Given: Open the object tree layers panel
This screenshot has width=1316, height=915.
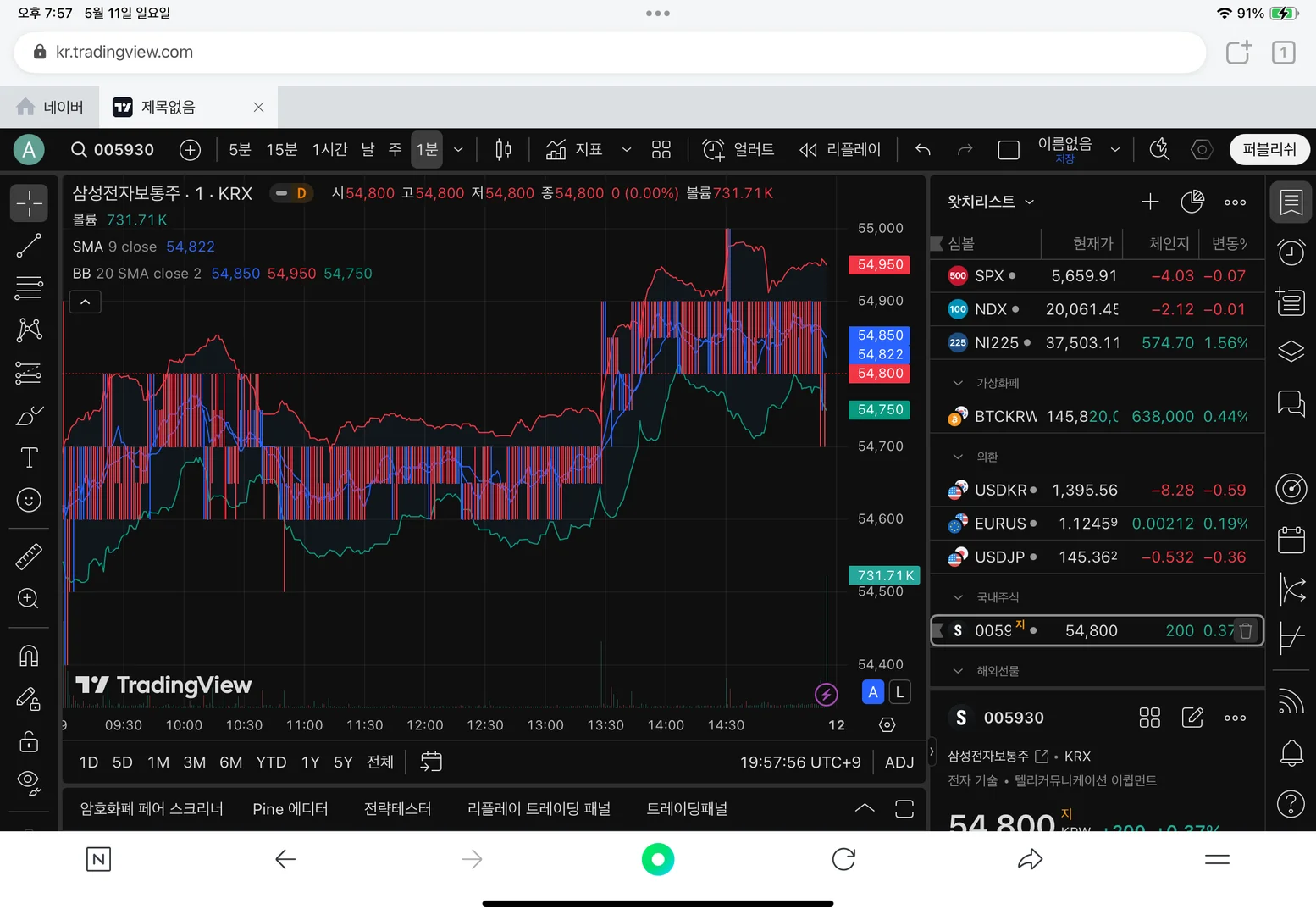Looking at the screenshot, I should coord(1291,352).
